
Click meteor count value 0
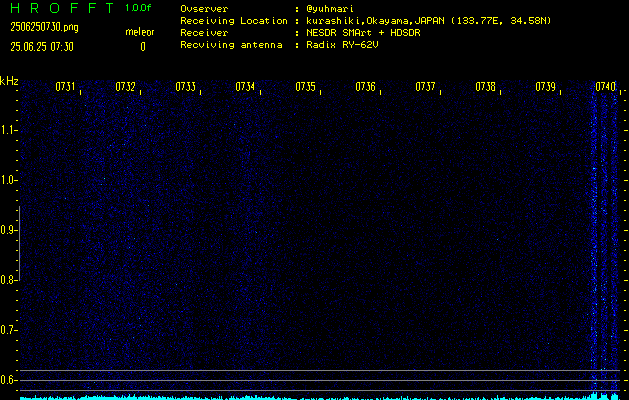pos(143,47)
